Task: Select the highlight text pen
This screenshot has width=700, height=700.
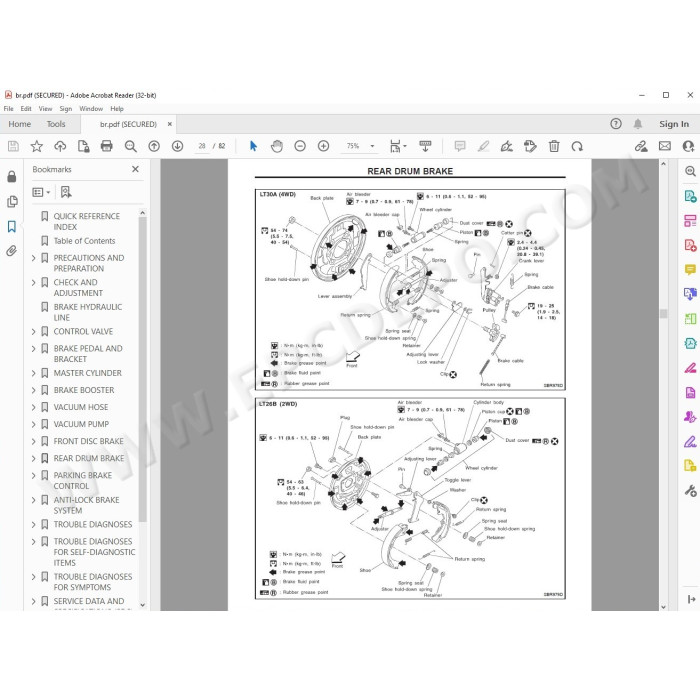Action: coord(483,146)
